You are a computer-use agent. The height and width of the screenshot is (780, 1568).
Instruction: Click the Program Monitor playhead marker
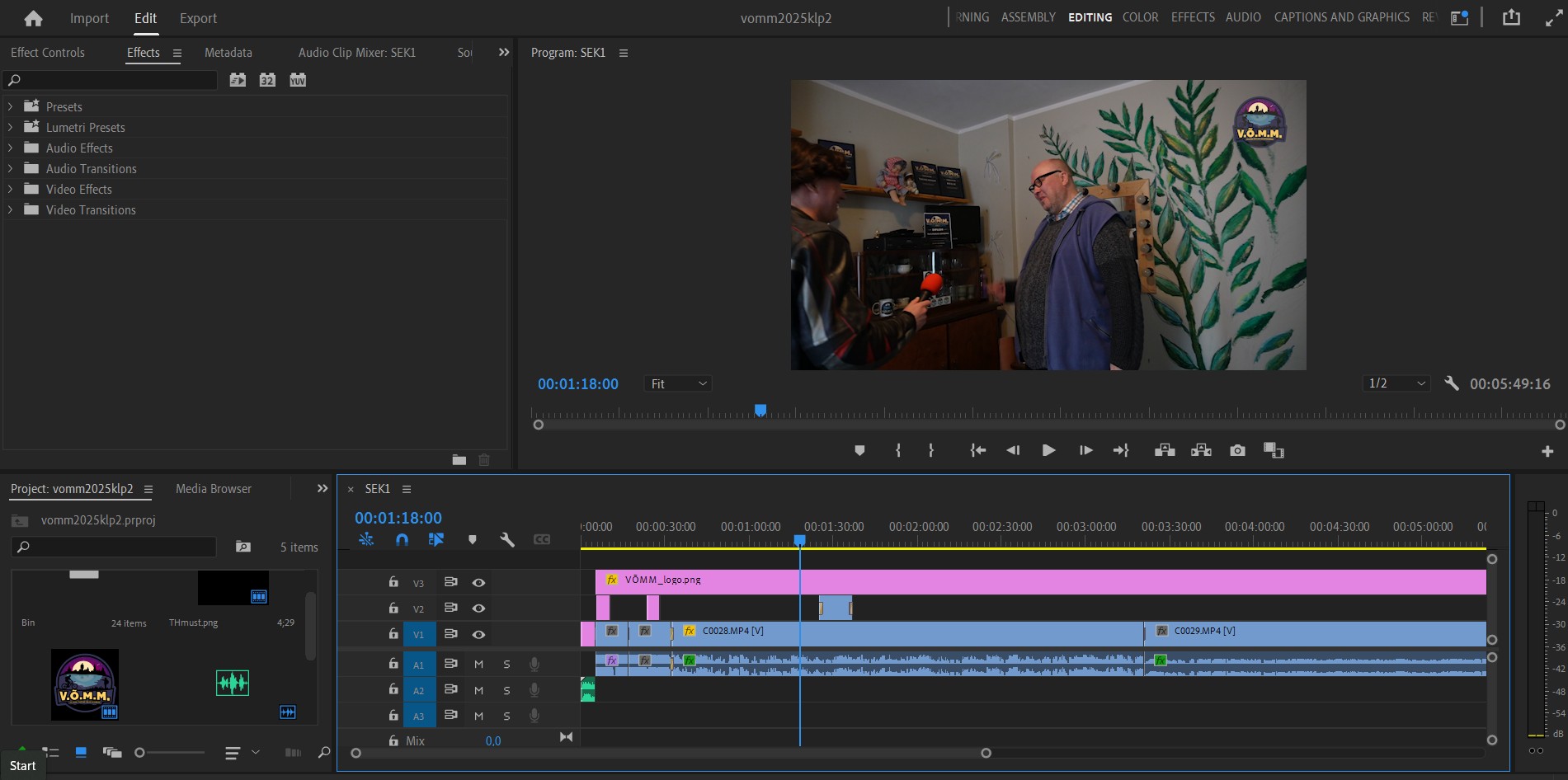(760, 410)
